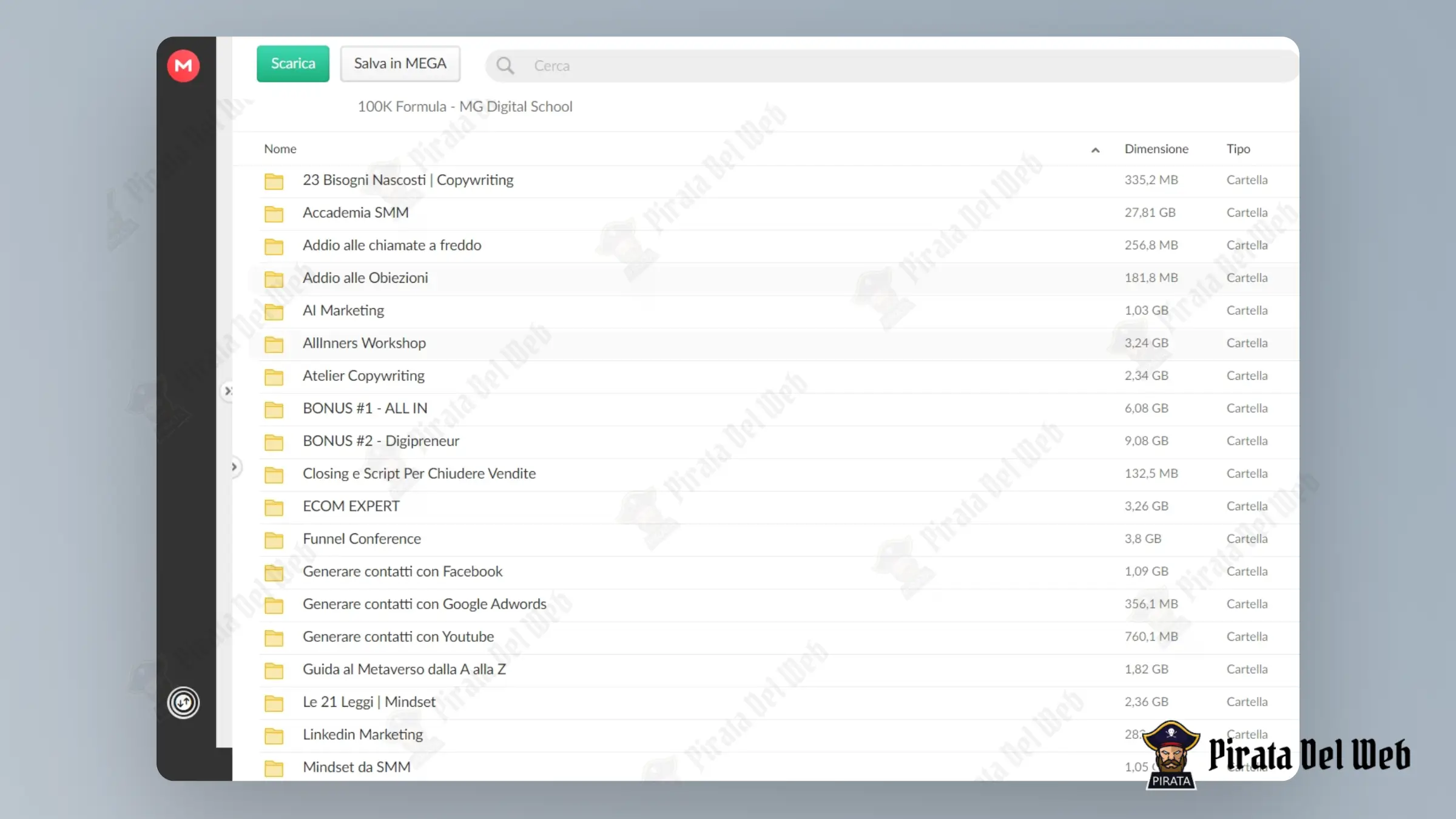
Task: Expand the lower sidebar chevron
Action: coord(234,467)
